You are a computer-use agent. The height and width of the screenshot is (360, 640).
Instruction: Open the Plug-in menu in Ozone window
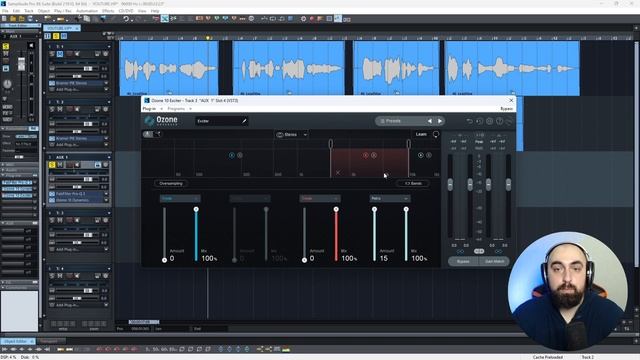149,109
